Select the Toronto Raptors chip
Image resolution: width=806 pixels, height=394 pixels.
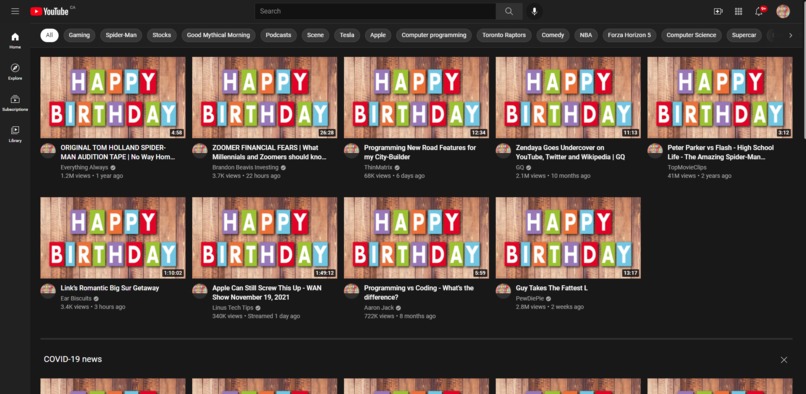pyautogui.click(x=504, y=35)
